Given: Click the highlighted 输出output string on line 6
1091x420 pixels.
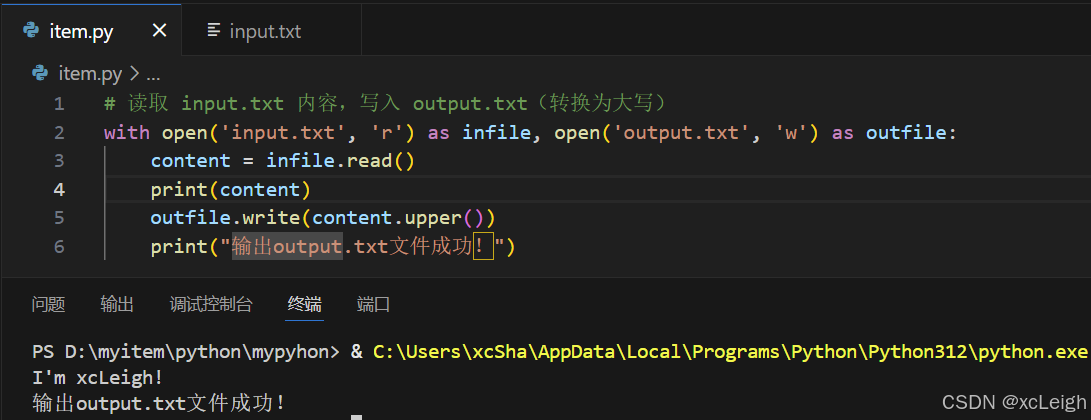Looking at the screenshot, I should (x=287, y=247).
